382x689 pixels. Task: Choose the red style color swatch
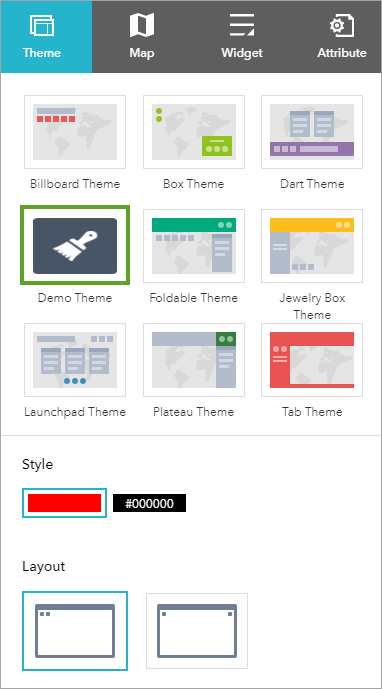[65, 503]
